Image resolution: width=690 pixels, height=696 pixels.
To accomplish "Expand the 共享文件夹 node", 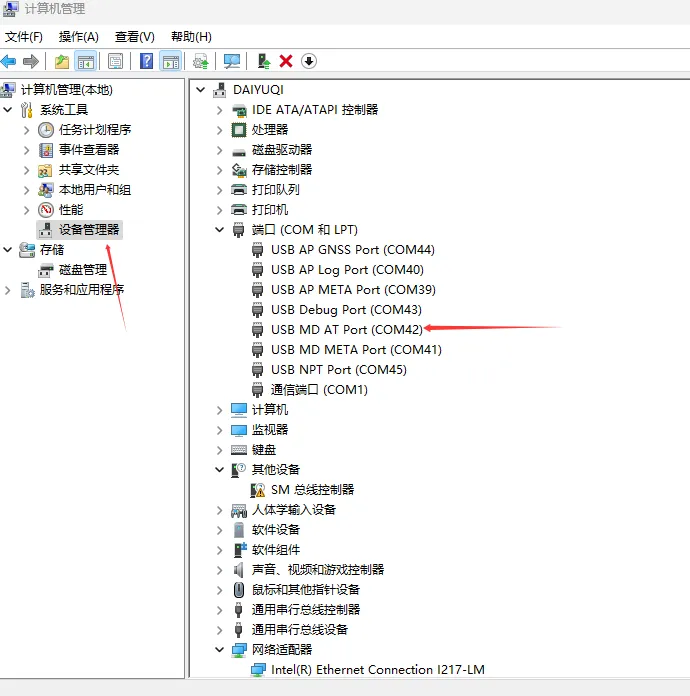I will pyautogui.click(x=26, y=170).
